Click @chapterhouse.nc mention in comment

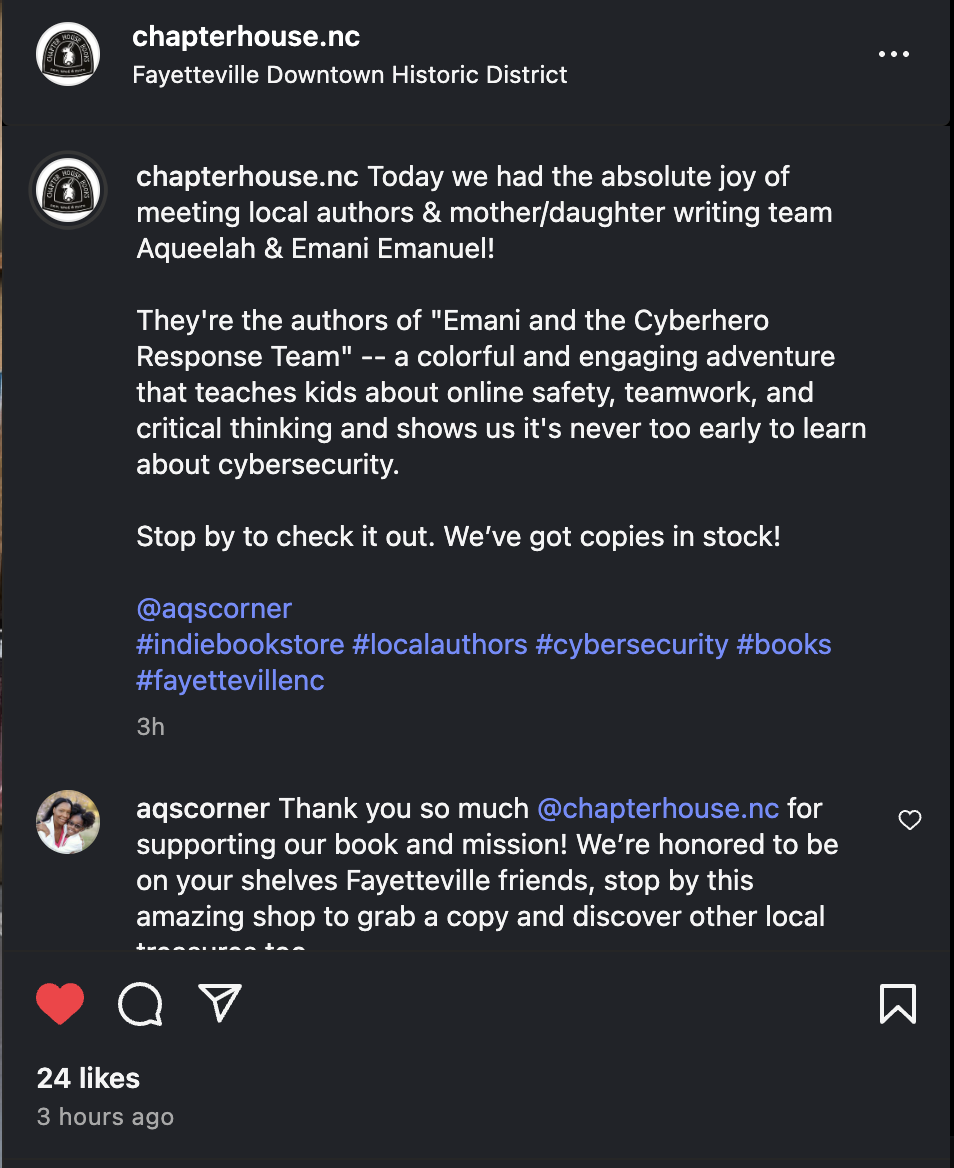658,808
